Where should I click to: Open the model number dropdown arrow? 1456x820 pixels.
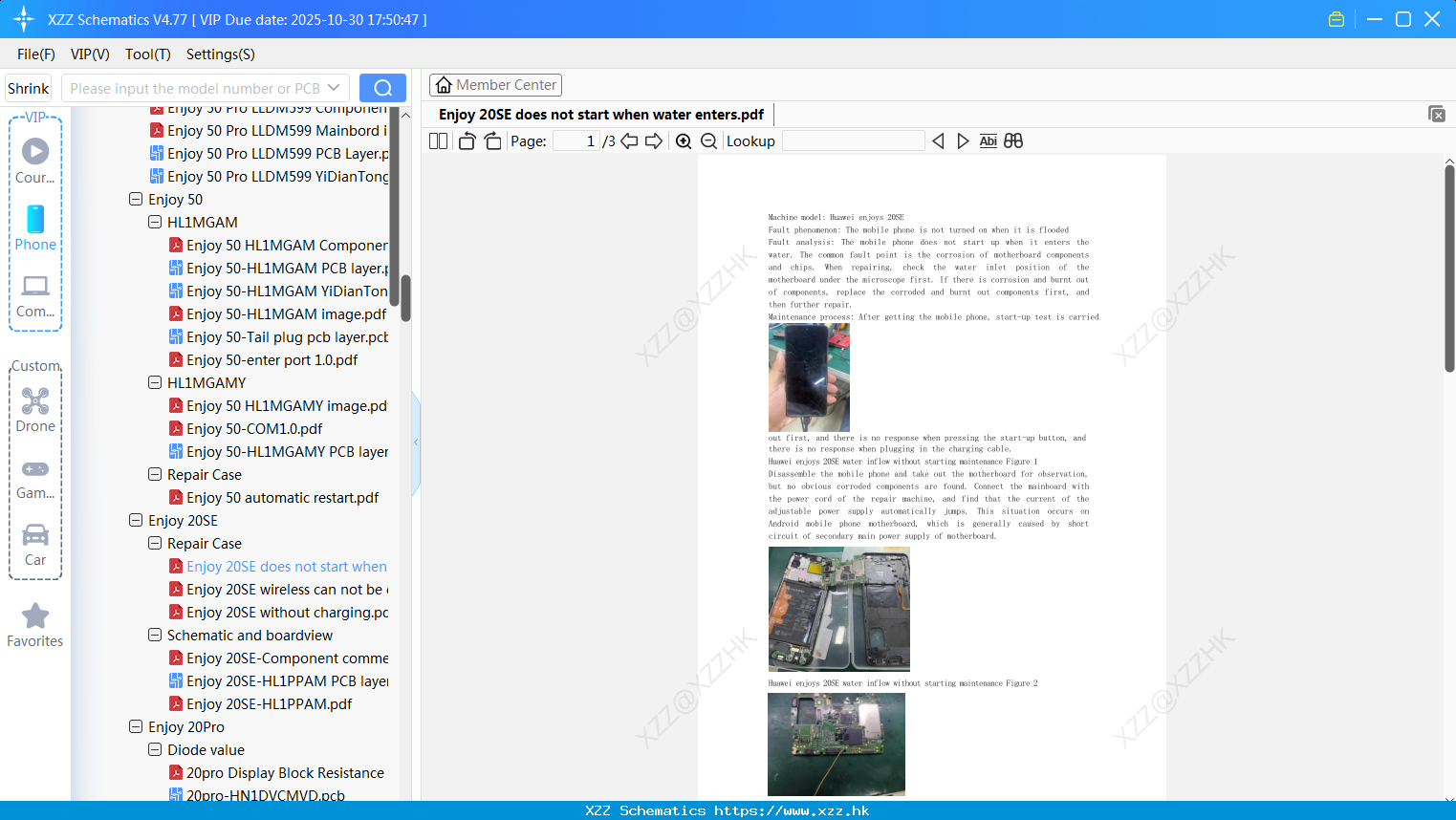(x=334, y=88)
